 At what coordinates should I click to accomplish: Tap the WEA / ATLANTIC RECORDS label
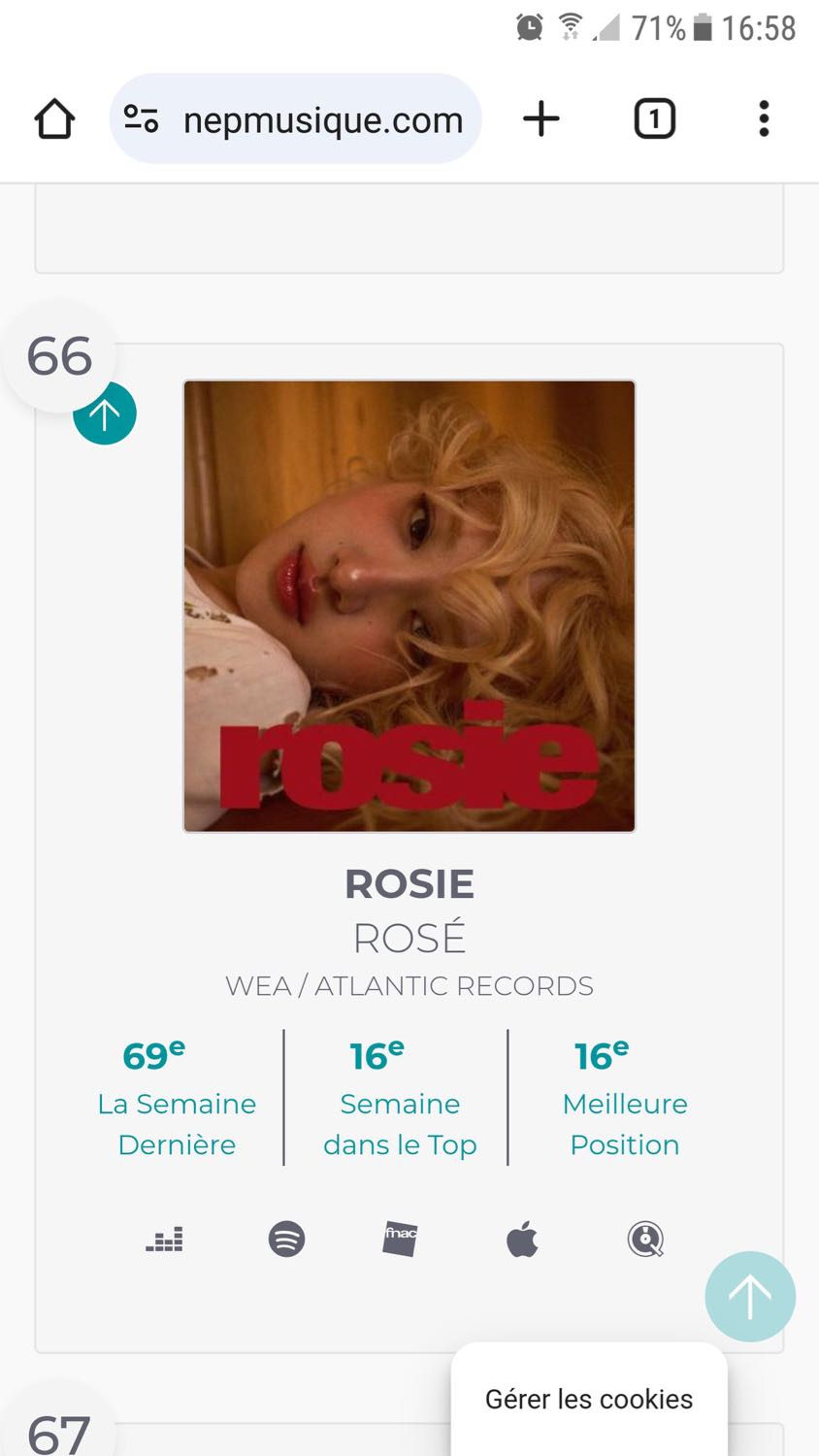(409, 986)
